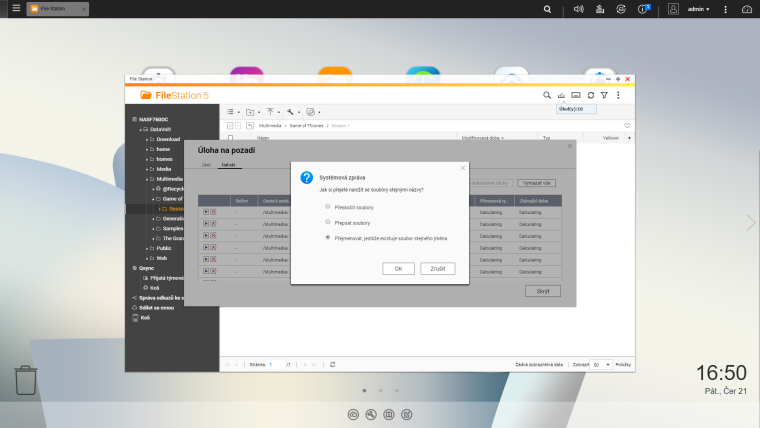Open File Station more options menu
The height and width of the screenshot is (428, 760).
(618, 95)
